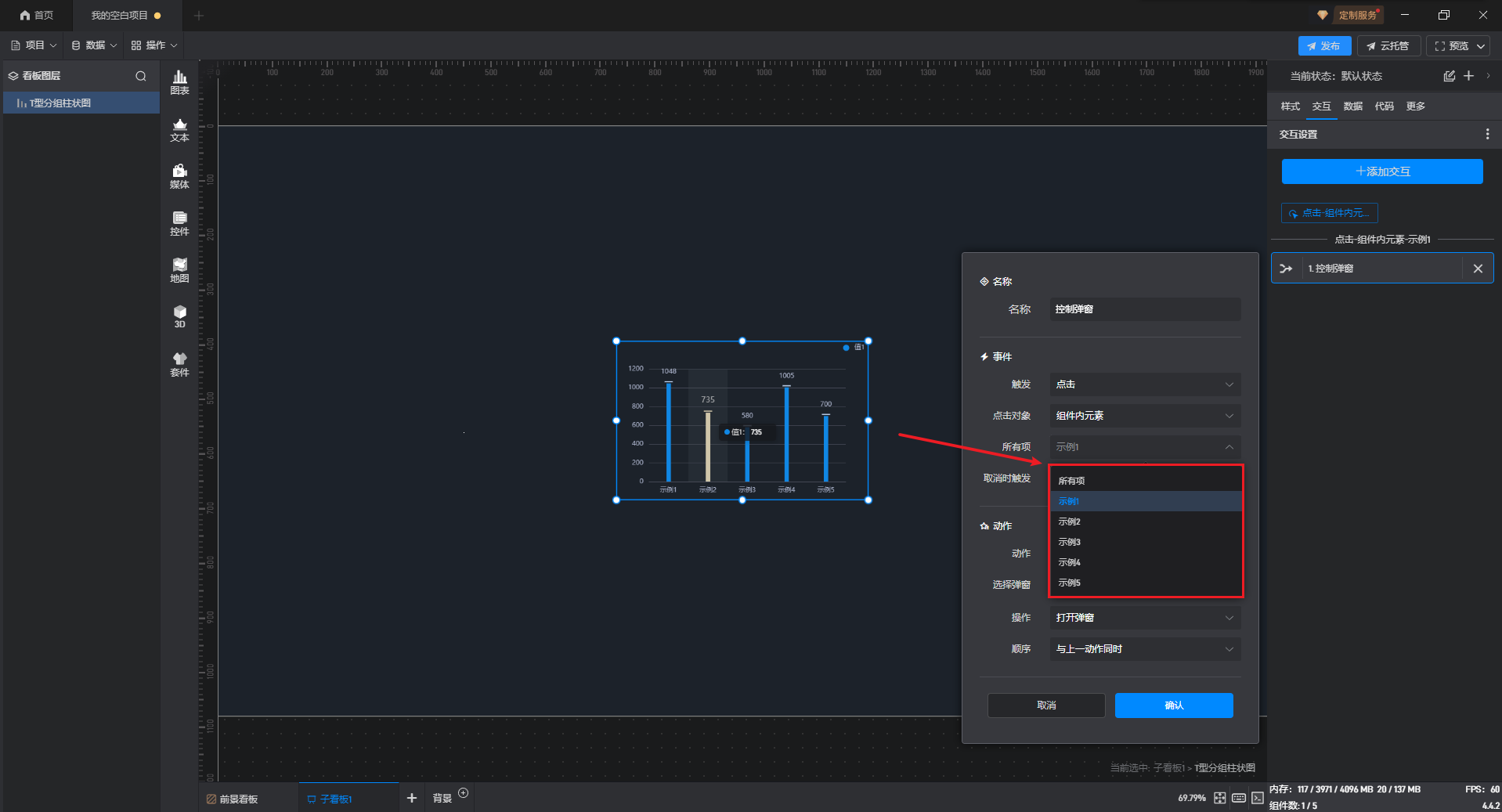
Task: Click the fit-to-screen icon next to 69.79%
Action: [x=1219, y=798]
